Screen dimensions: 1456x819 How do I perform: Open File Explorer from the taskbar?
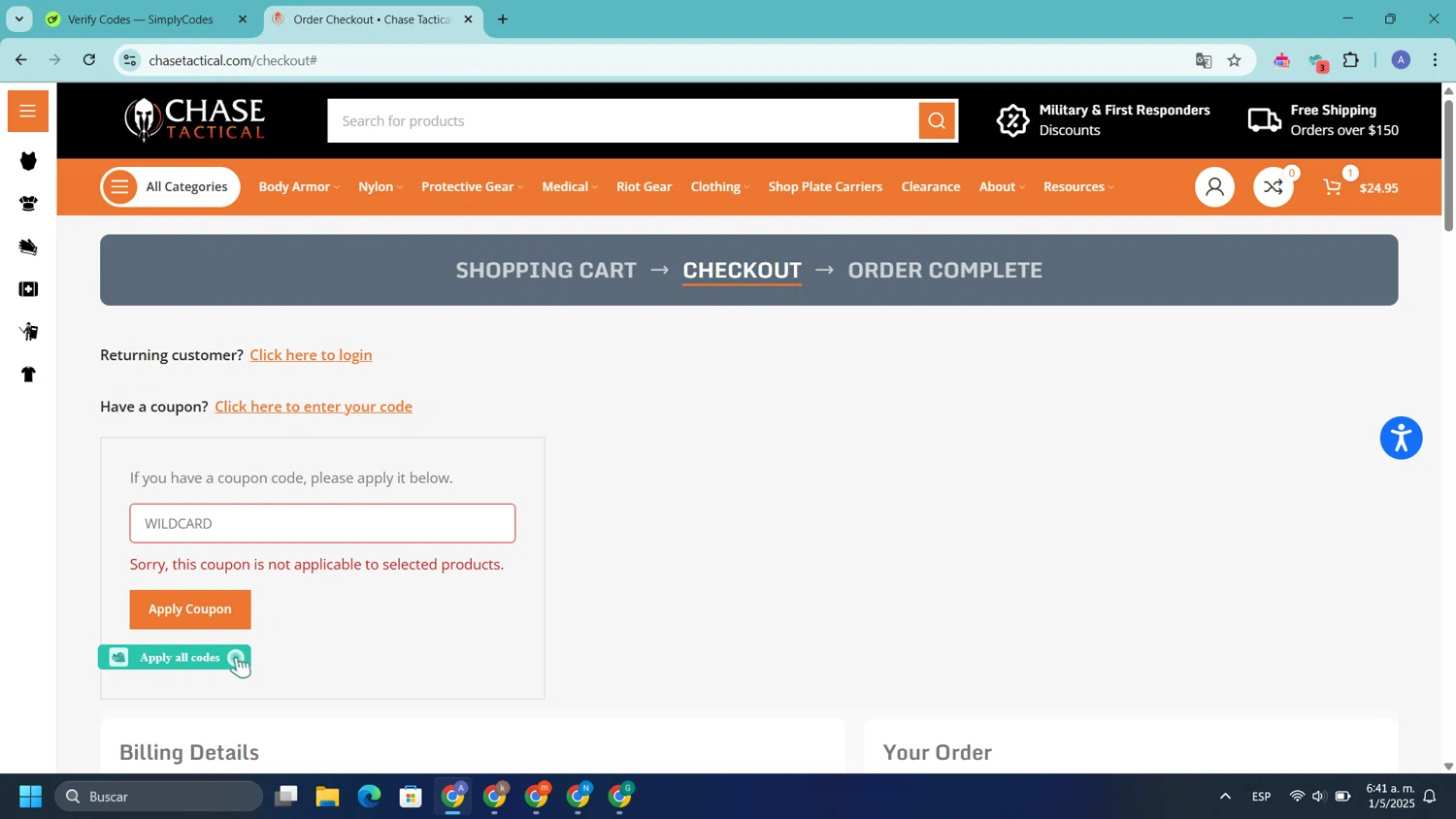327,798
